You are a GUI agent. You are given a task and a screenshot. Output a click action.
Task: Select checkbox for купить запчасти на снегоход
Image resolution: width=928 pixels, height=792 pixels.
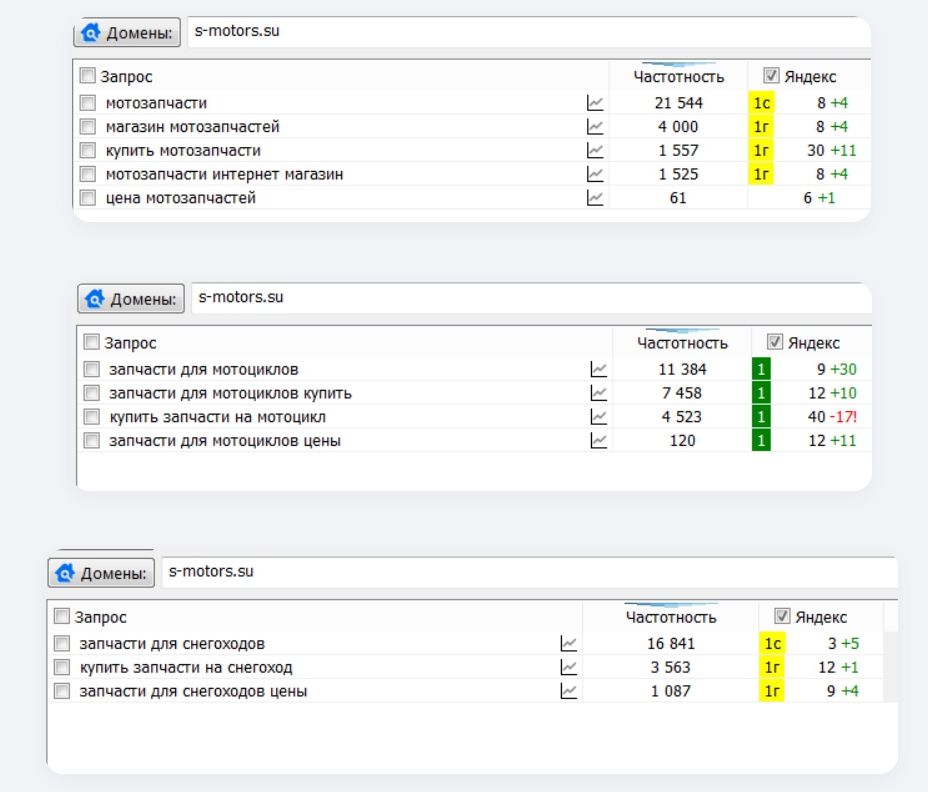(x=62, y=667)
